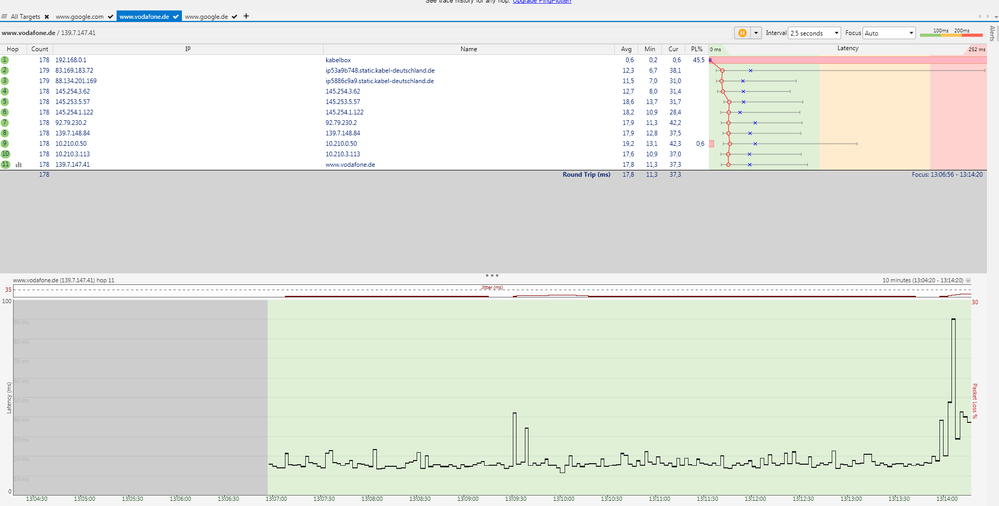The height and width of the screenshot is (506, 999).
Task: Open the timeline graph period dropdown arrow
Action: pos(968,280)
